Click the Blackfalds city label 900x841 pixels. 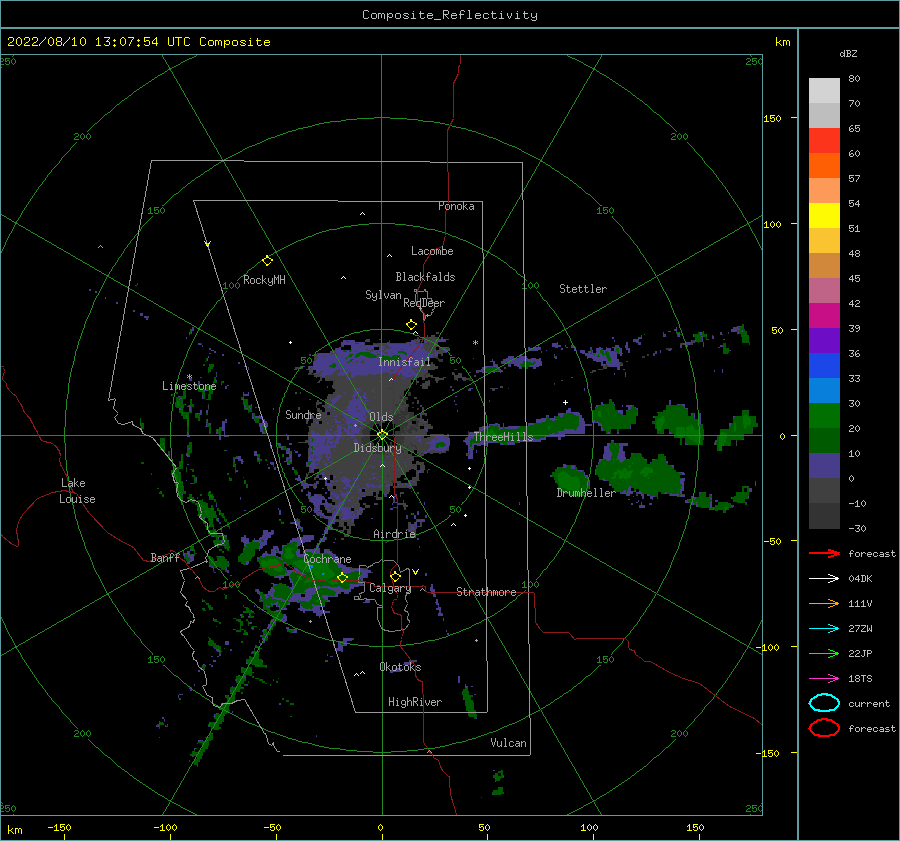[425, 277]
